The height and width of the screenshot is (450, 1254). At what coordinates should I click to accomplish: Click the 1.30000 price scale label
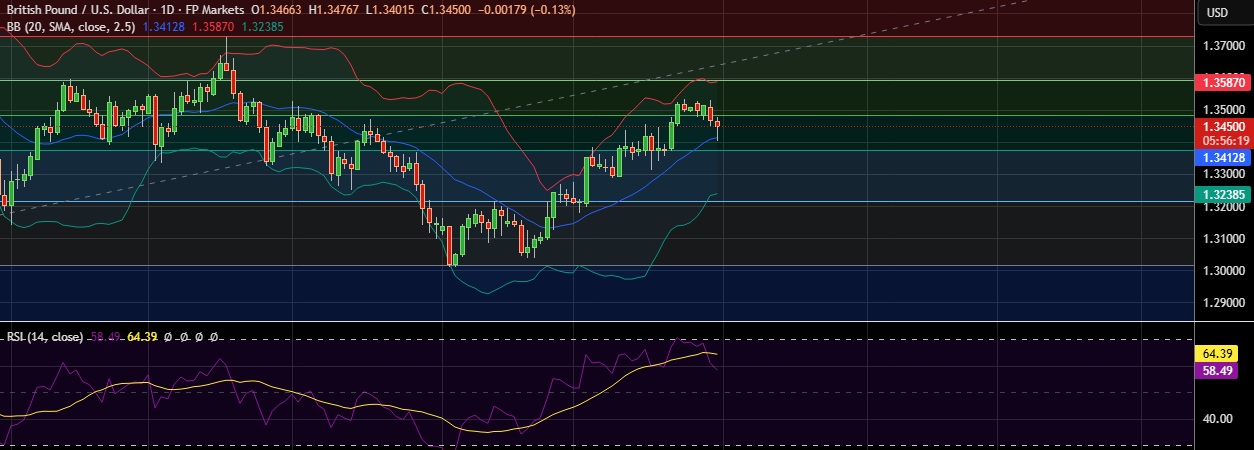click(1224, 271)
